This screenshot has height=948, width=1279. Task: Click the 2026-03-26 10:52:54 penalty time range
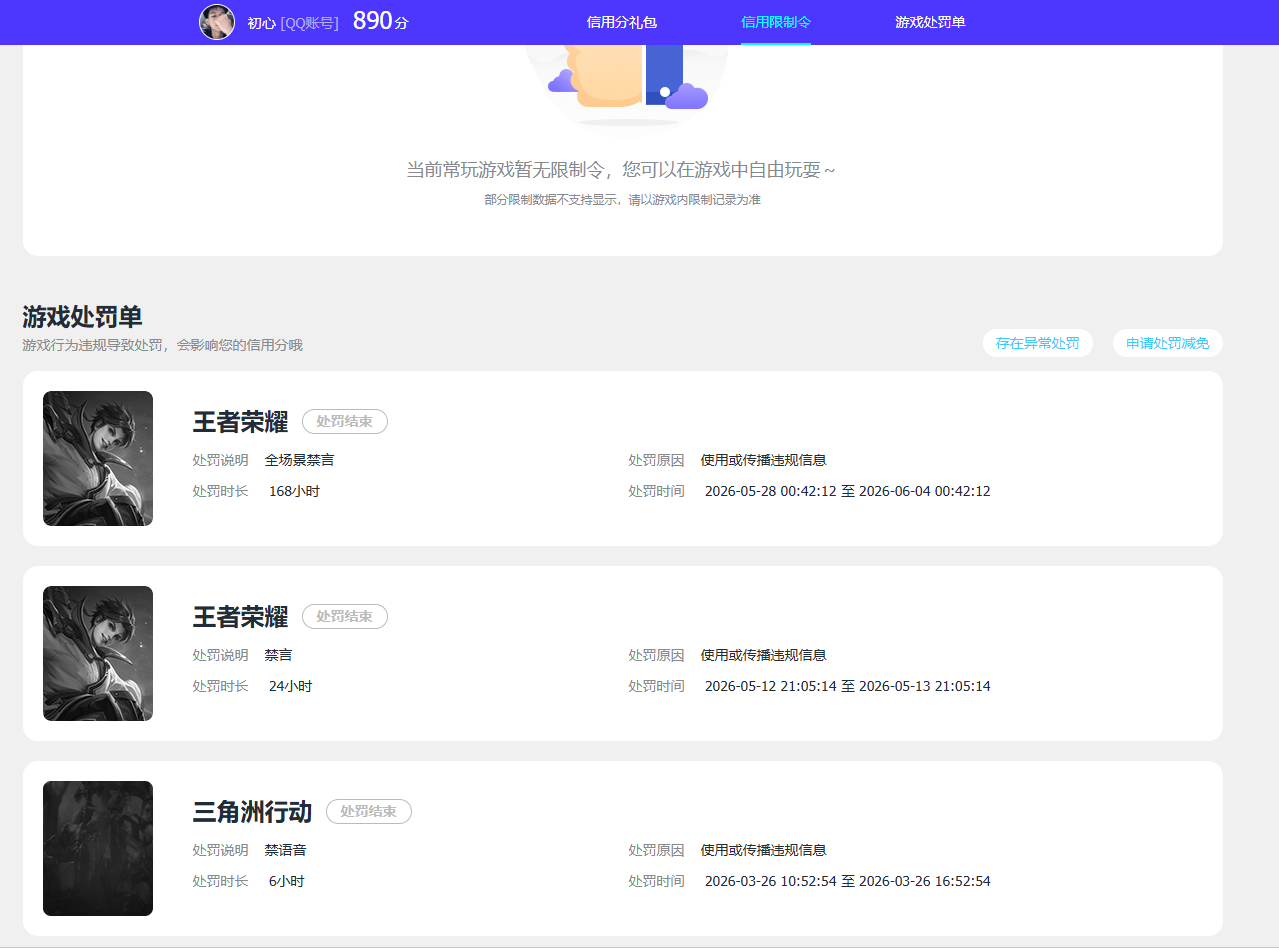tap(848, 881)
